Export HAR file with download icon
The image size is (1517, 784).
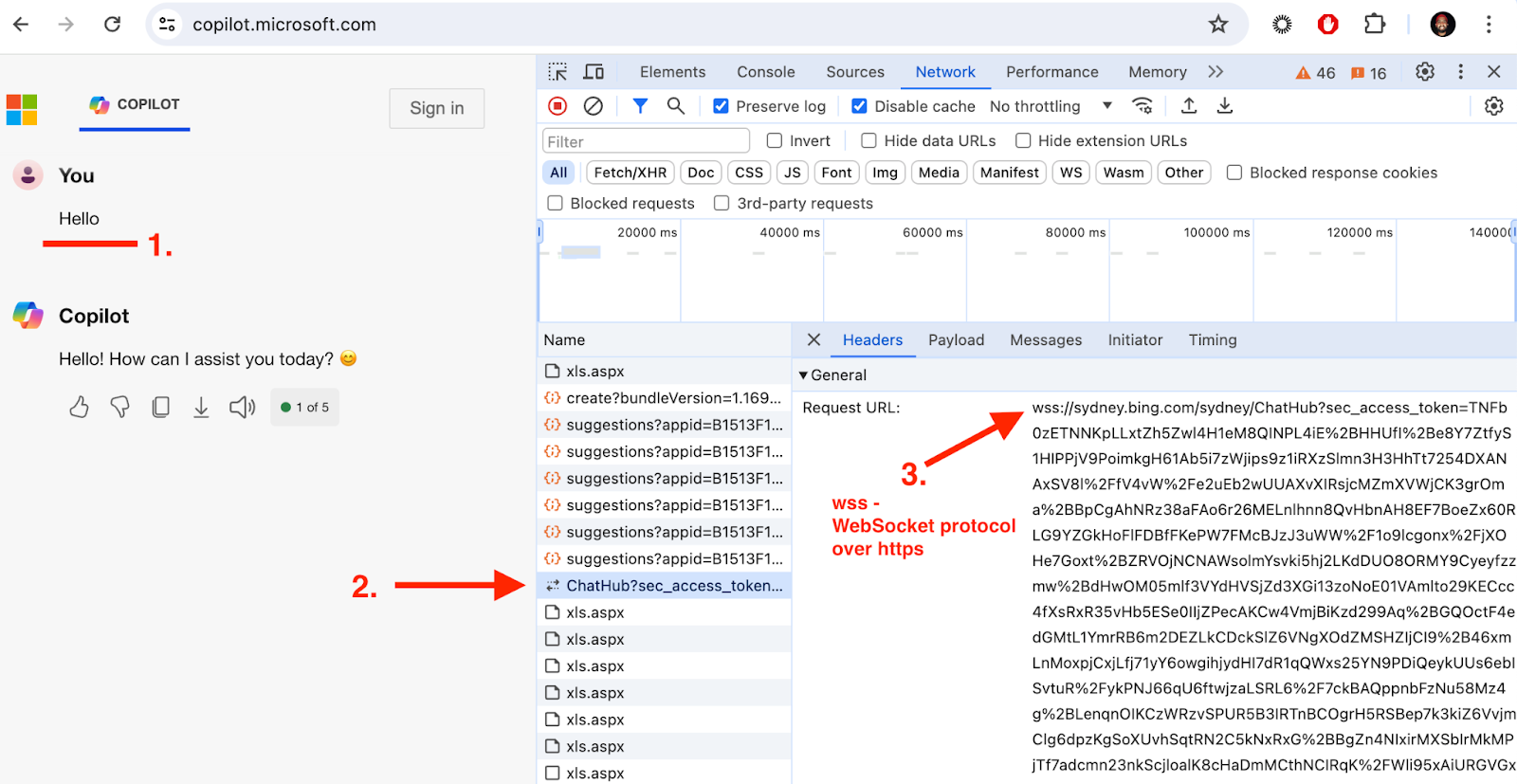(1225, 106)
